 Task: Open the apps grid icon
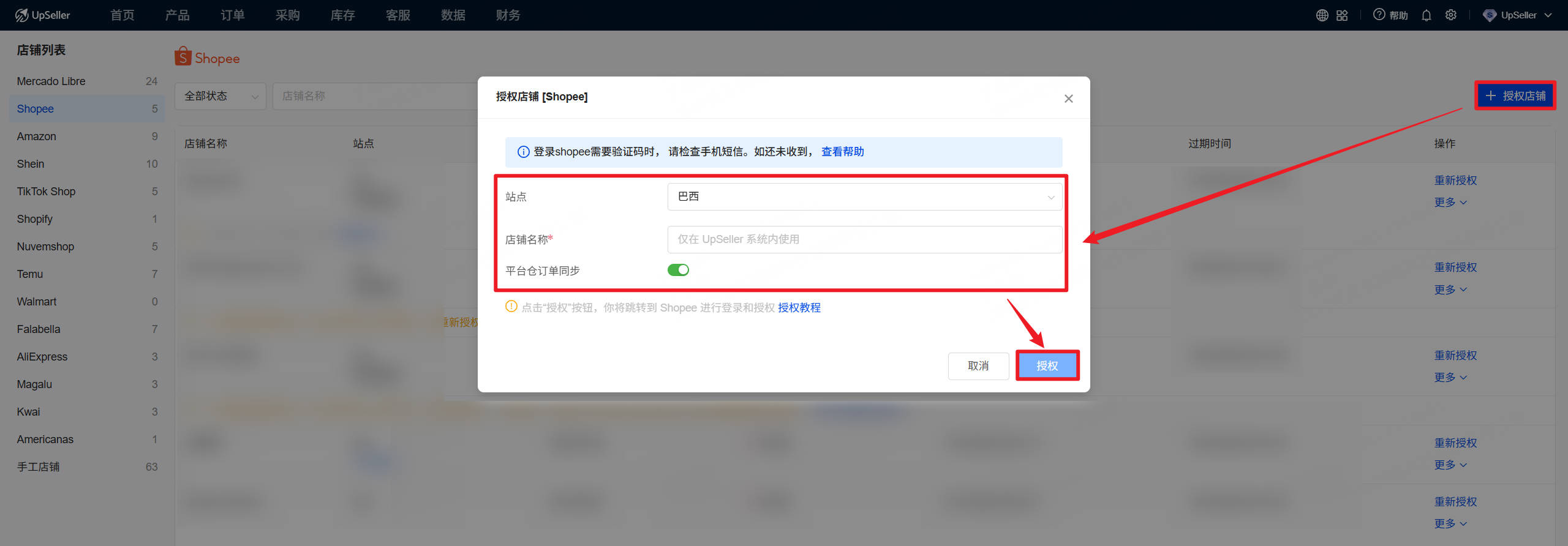click(1342, 15)
